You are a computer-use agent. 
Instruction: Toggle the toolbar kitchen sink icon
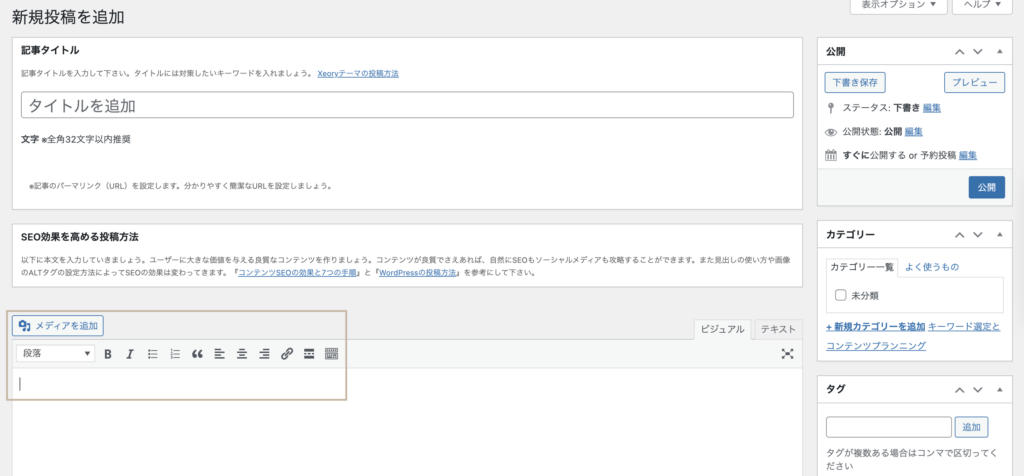pyautogui.click(x=332, y=354)
